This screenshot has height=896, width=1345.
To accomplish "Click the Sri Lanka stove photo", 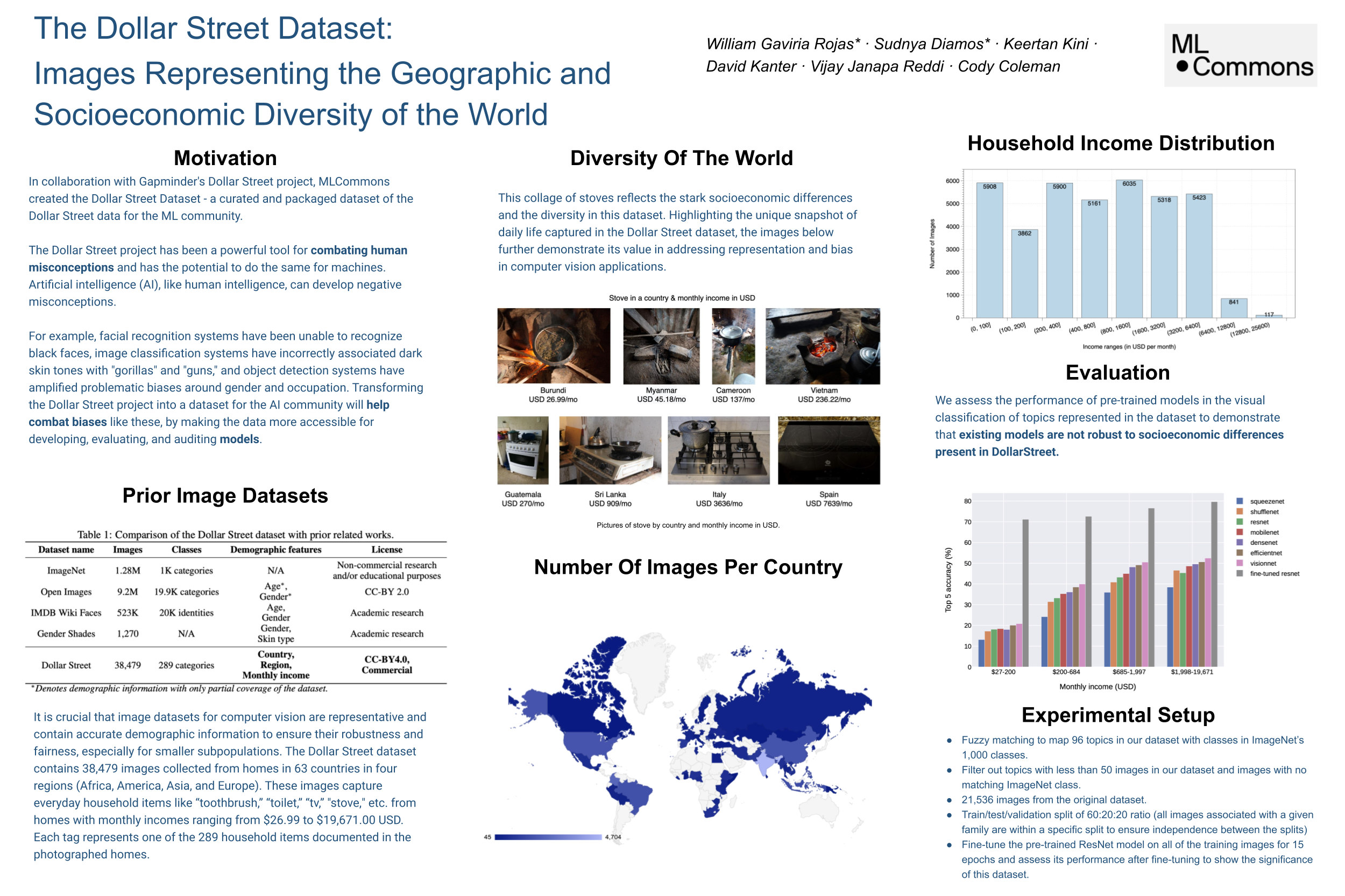I will [x=610, y=450].
